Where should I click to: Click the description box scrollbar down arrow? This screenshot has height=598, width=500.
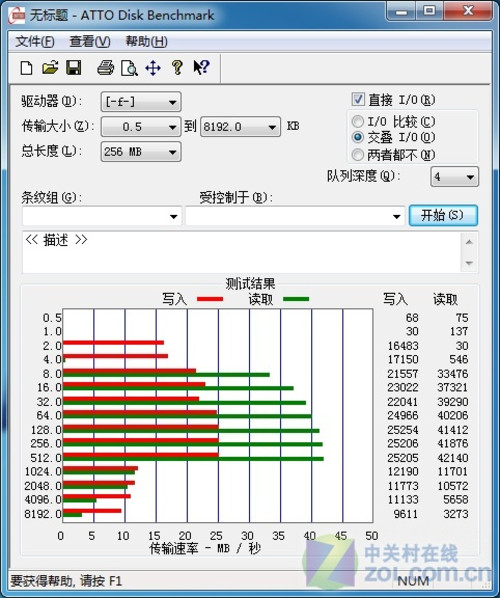click(x=469, y=263)
